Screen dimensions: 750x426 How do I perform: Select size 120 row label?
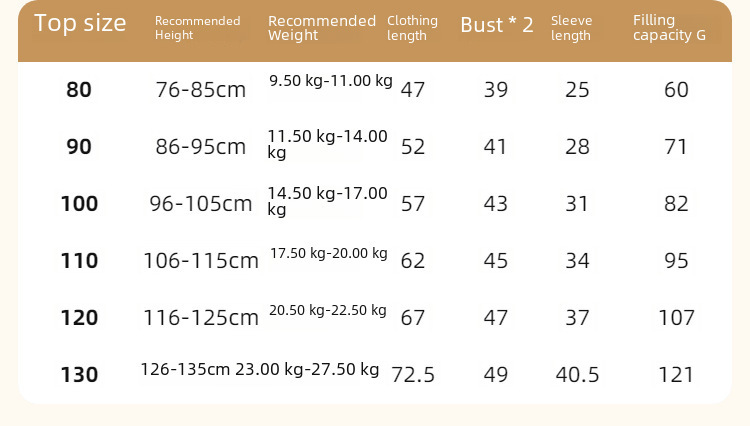coord(79,318)
